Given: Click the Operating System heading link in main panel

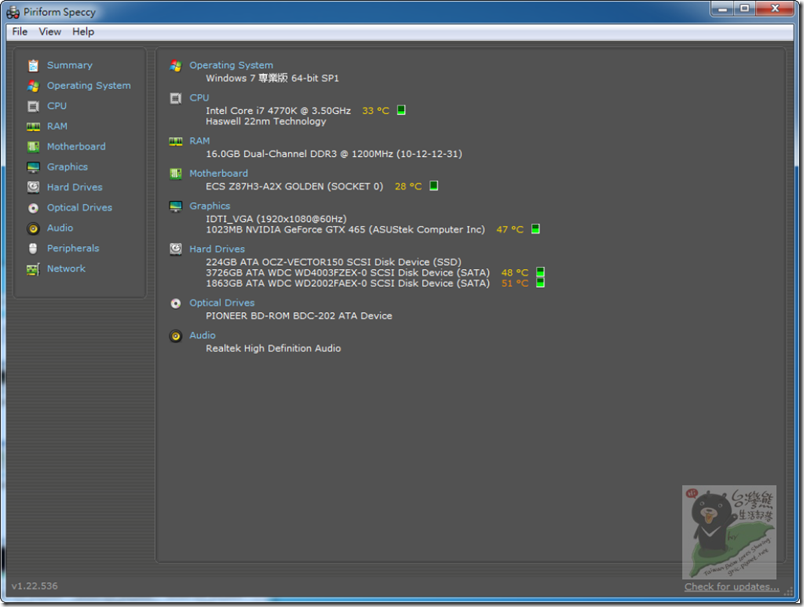Looking at the screenshot, I should click(x=231, y=66).
